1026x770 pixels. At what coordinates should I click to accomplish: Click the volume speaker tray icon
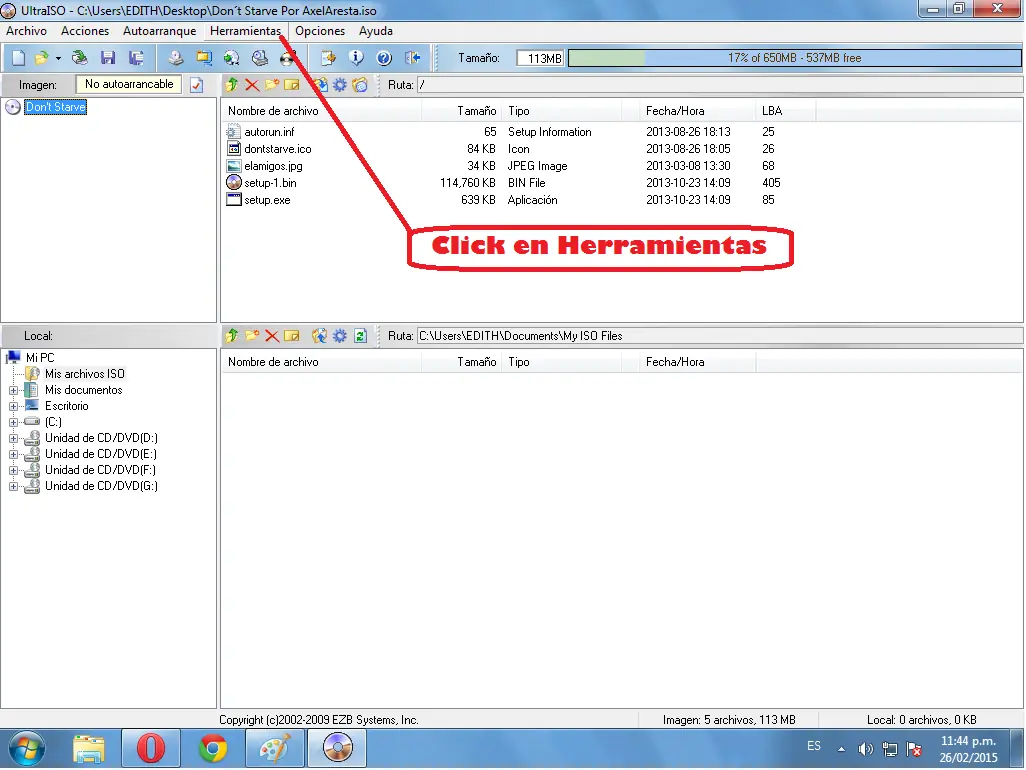point(865,749)
